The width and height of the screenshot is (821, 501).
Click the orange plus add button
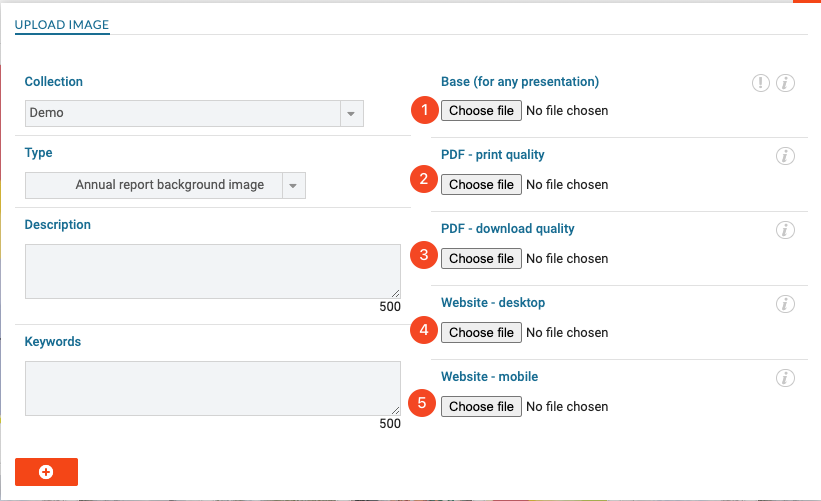coord(46,472)
